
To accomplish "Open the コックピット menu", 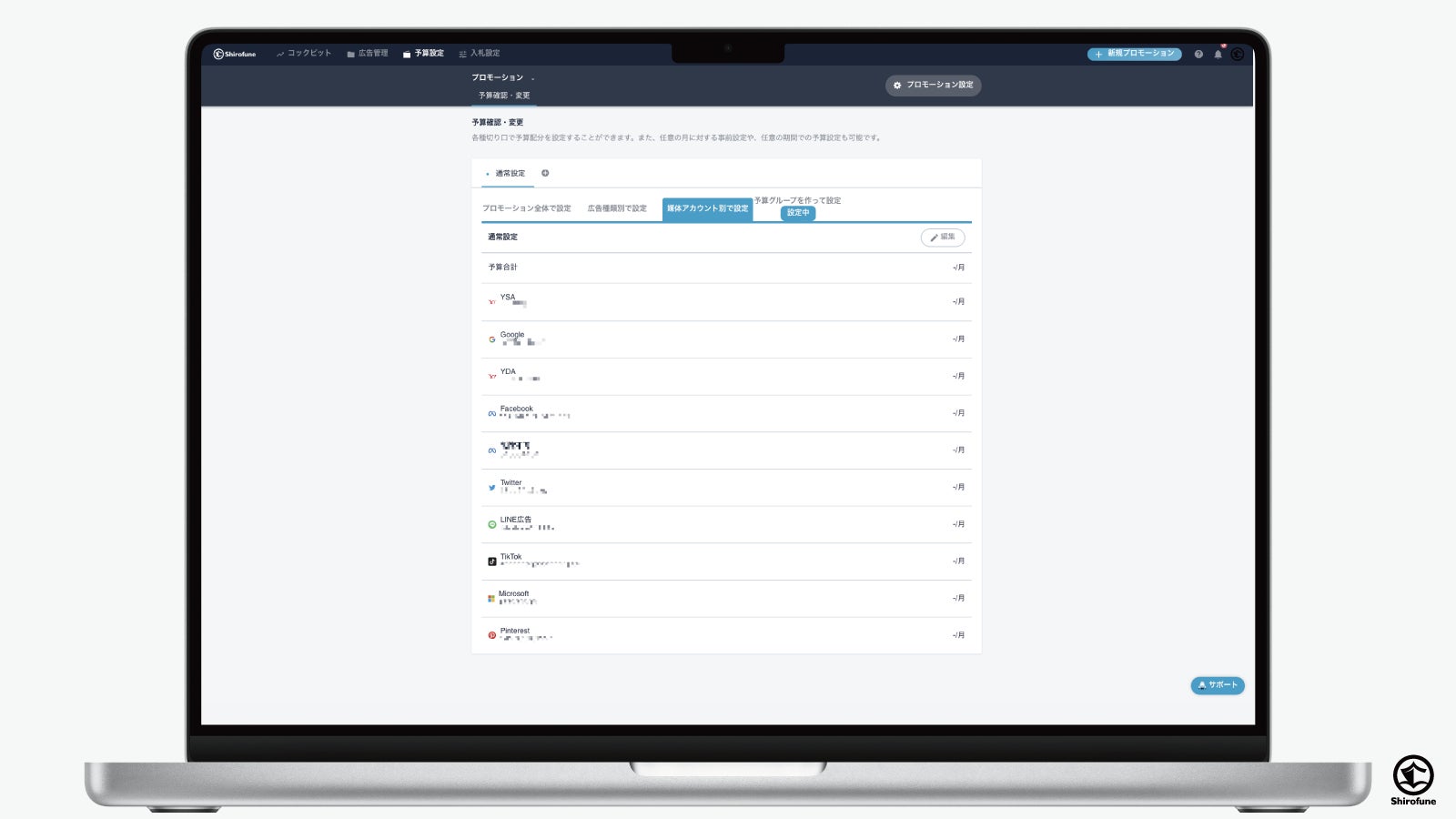I will click(304, 54).
